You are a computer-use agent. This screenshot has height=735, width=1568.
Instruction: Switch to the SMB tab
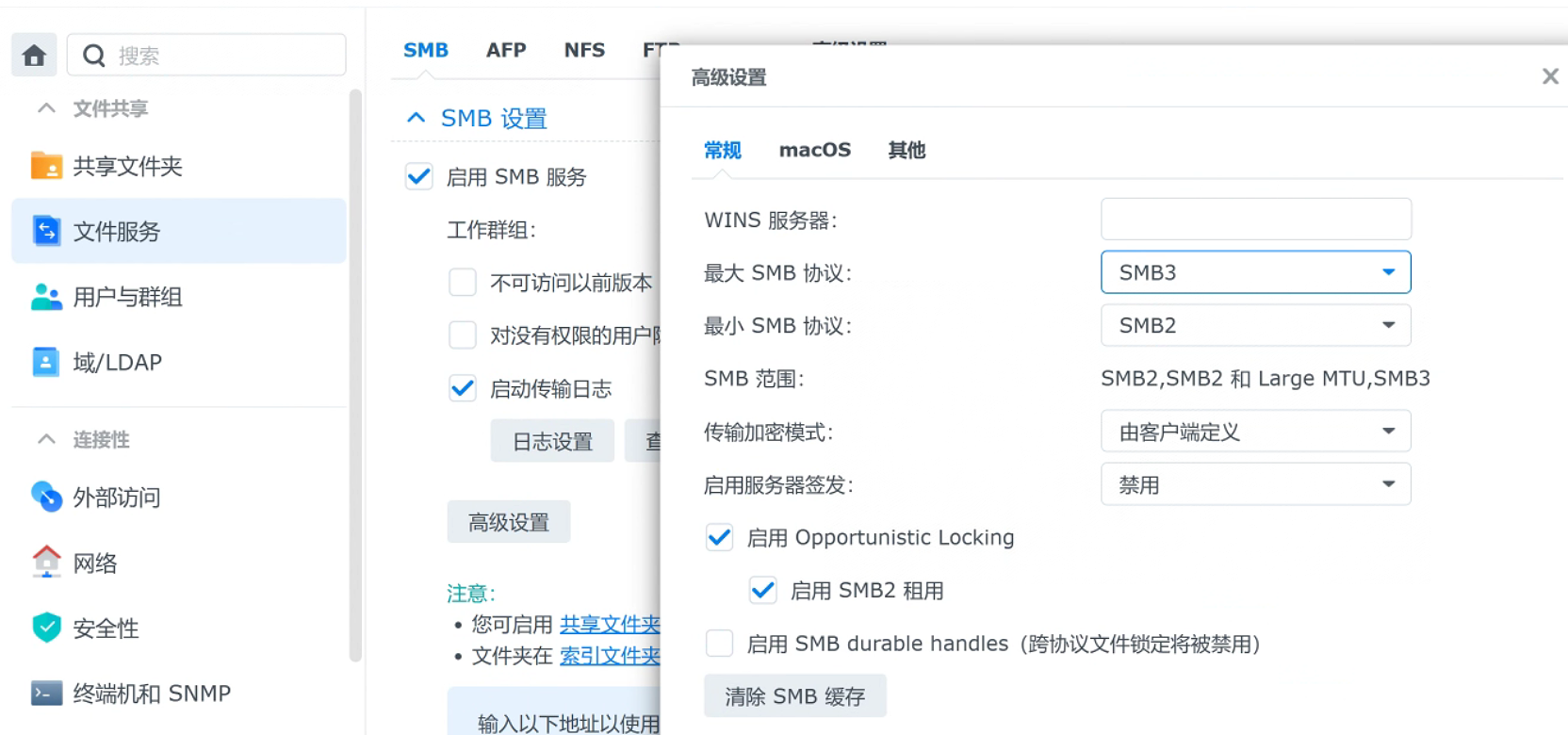(426, 50)
